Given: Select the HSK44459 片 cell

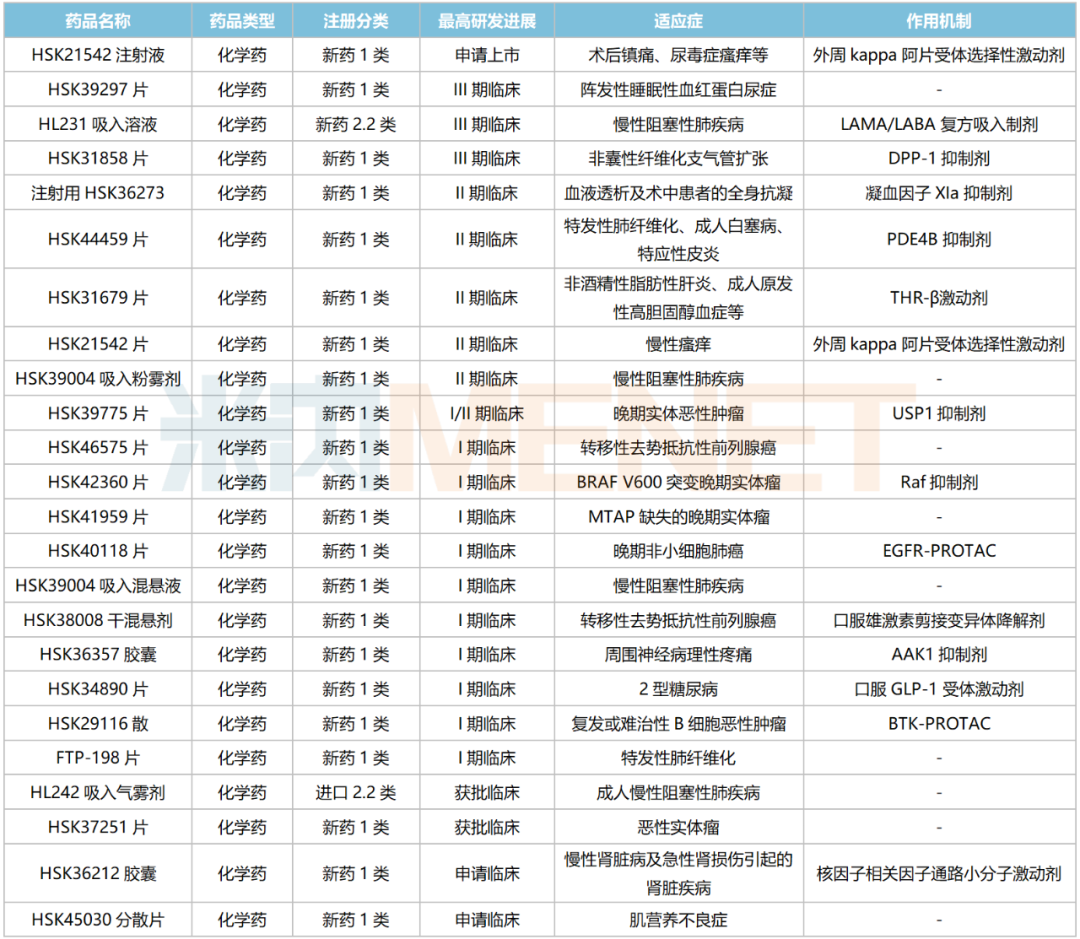Looking at the screenshot, I should (x=98, y=239).
